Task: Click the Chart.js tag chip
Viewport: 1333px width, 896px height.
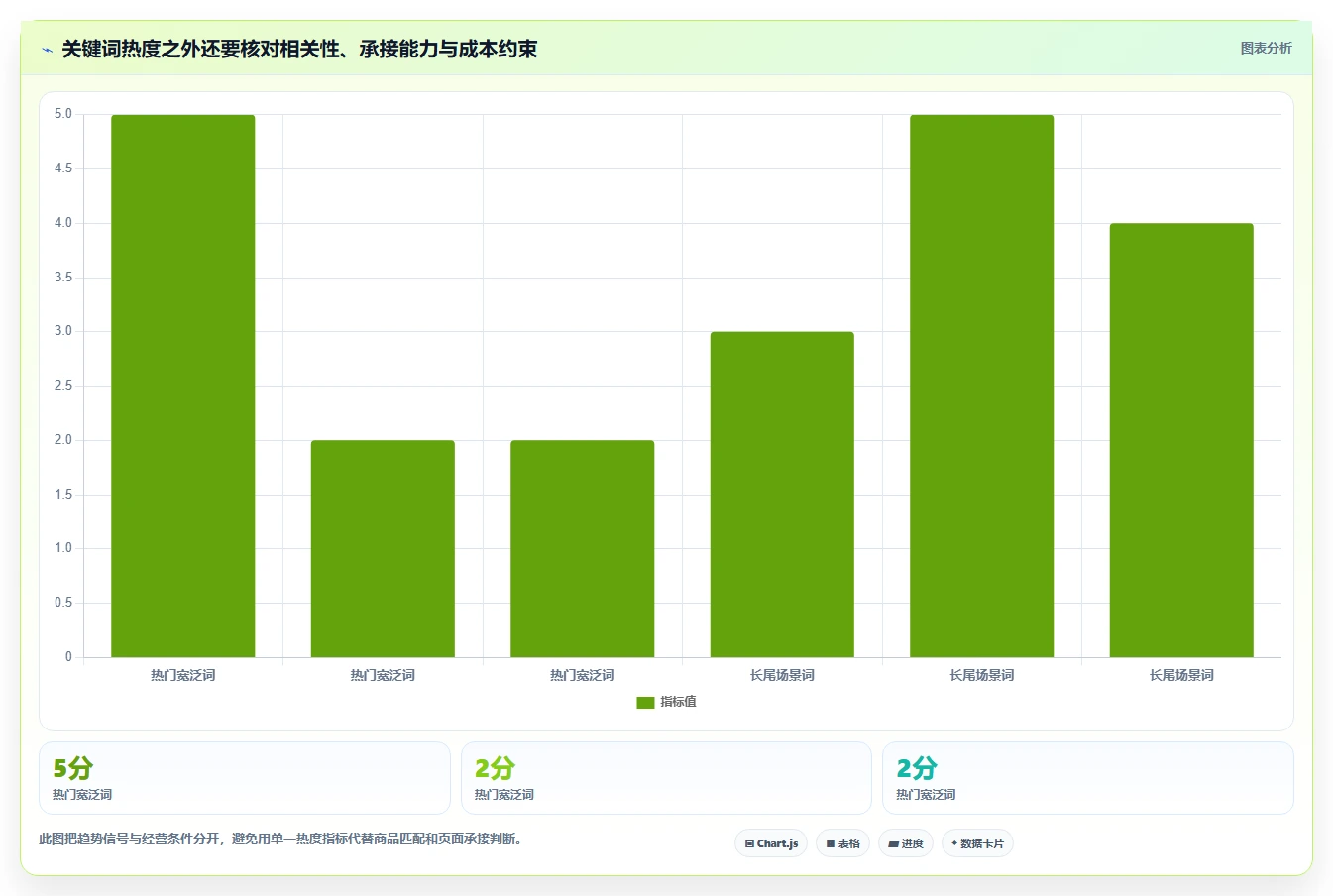Action: pyautogui.click(x=771, y=843)
